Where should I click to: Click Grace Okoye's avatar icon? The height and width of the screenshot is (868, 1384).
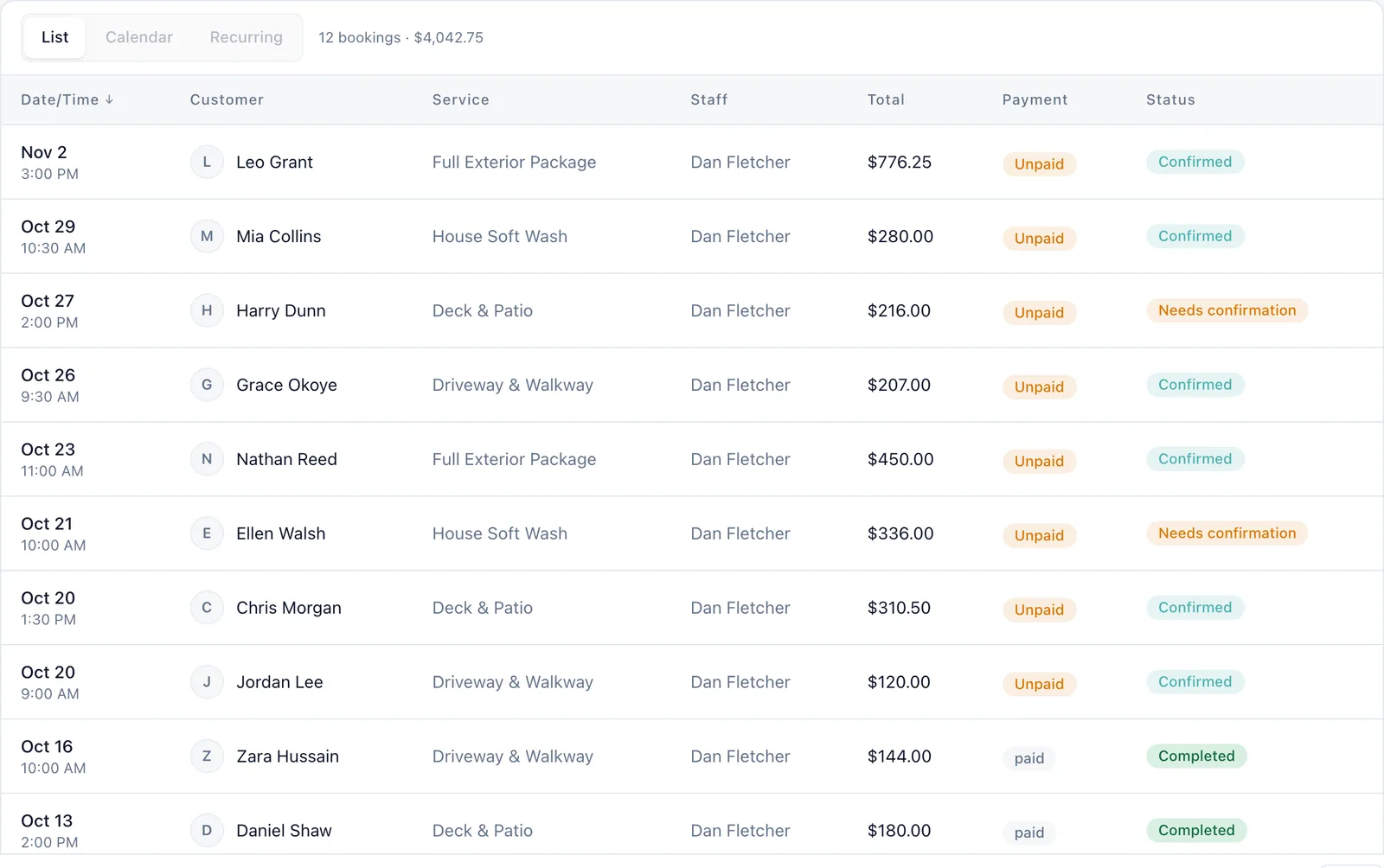pos(207,385)
